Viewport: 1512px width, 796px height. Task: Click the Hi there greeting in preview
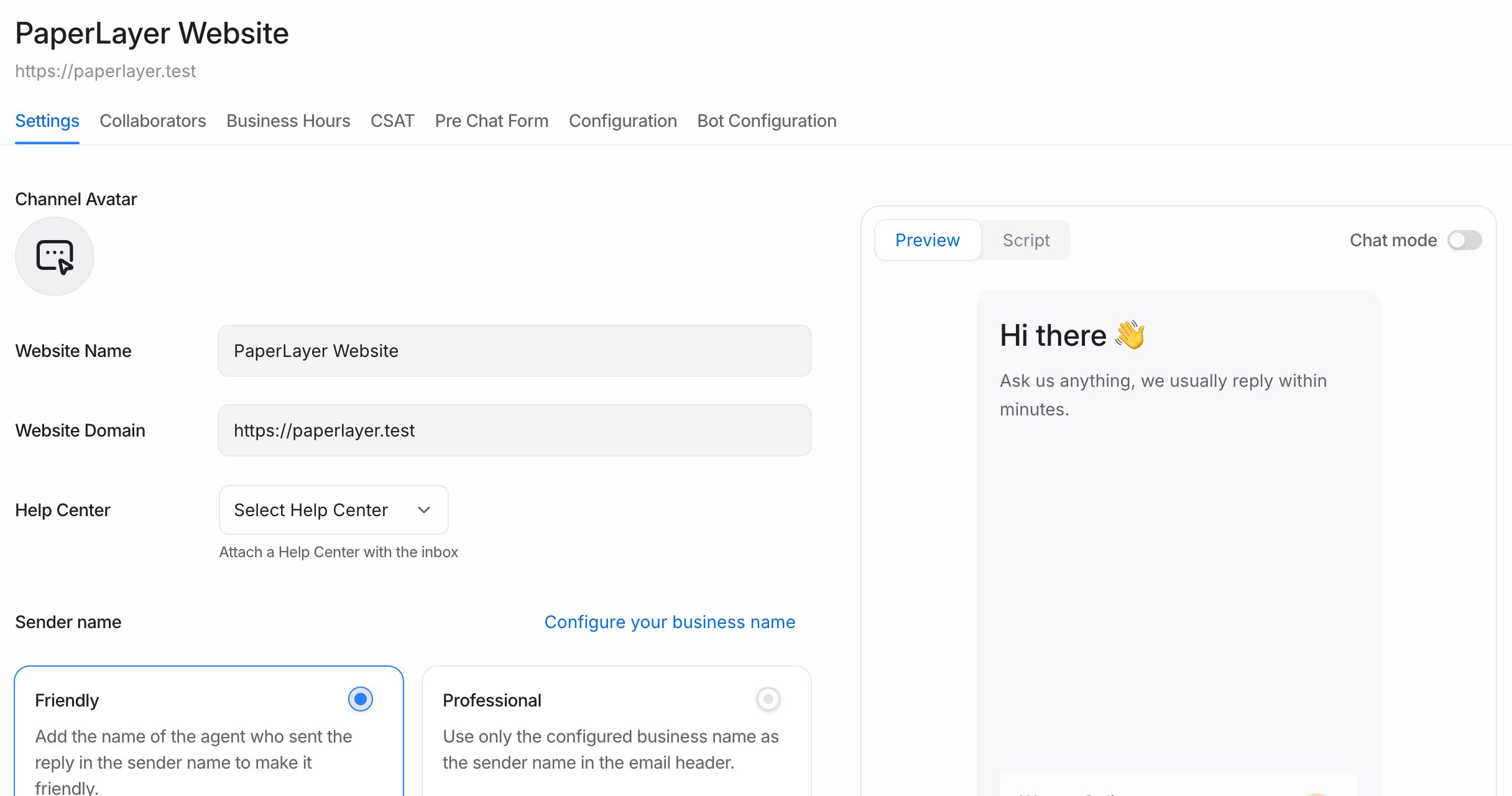click(1053, 336)
